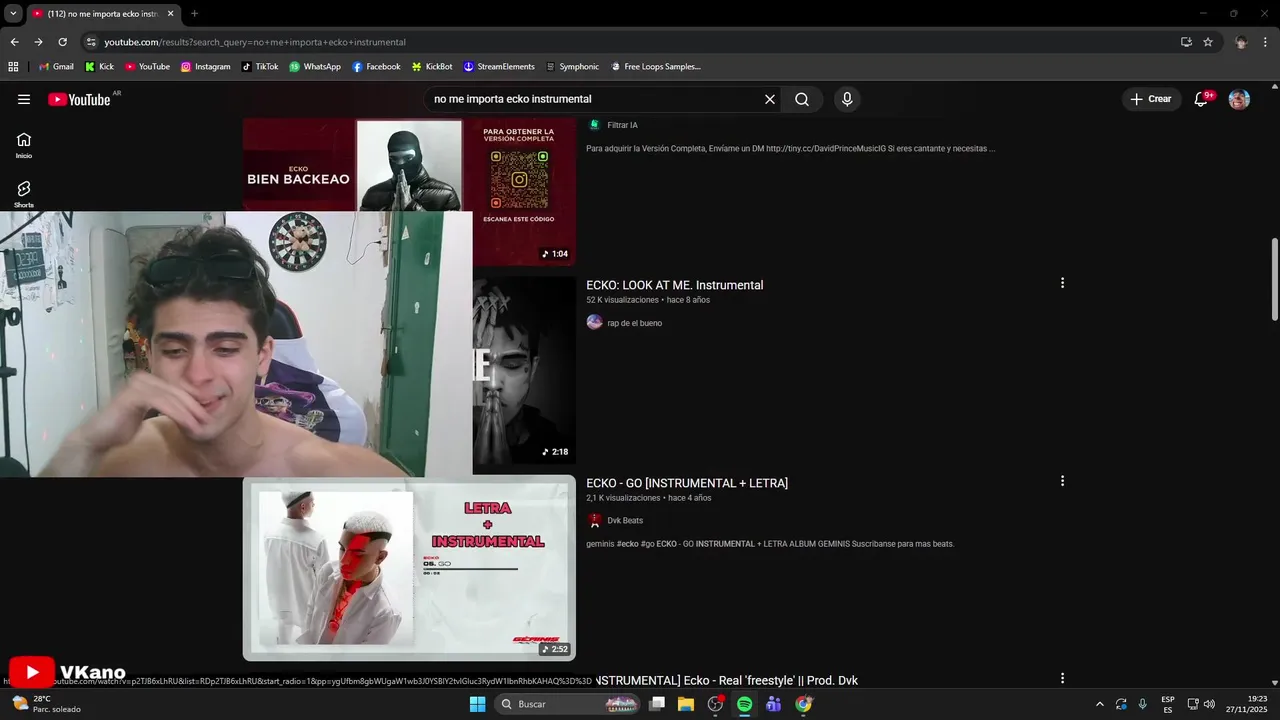
Task: Open options for ECKO: LOOK AT ME video
Action: click(x=1062, y=283)
